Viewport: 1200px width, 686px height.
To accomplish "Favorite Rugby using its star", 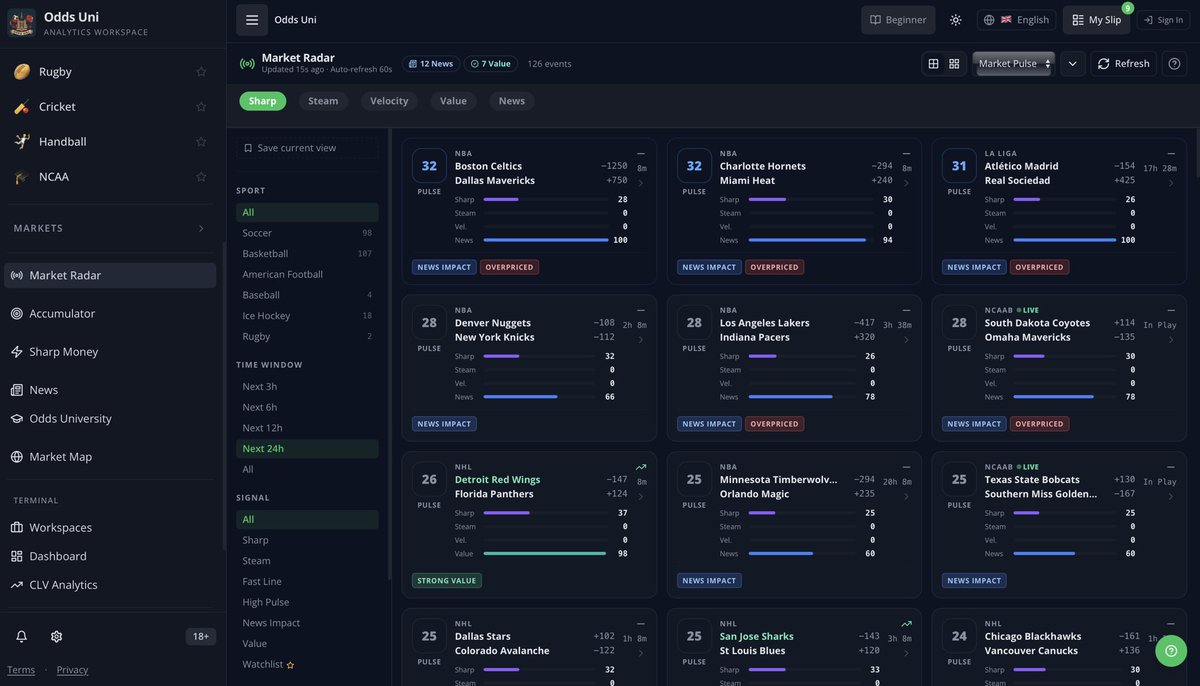I will coord(200,71).
